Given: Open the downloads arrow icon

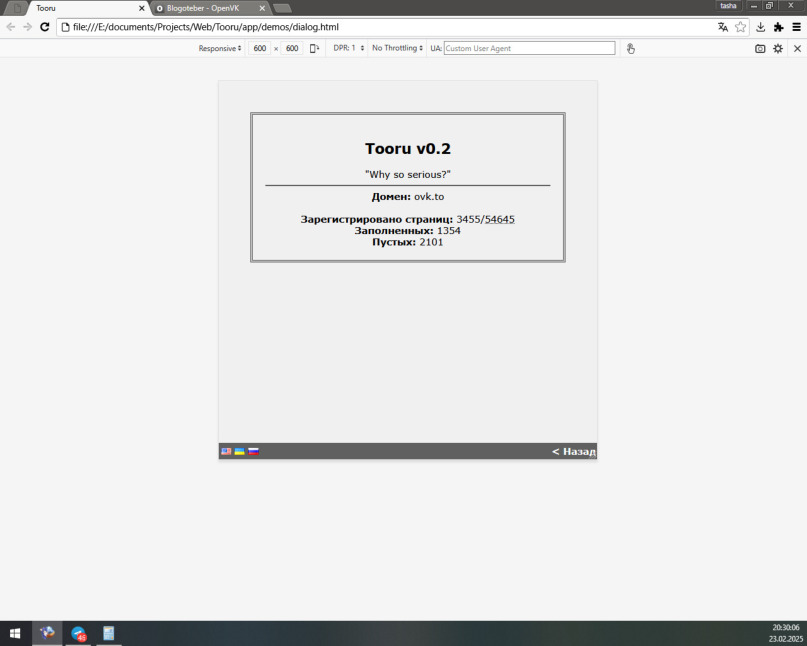Looking at the screenshot, I should point(761,27).
